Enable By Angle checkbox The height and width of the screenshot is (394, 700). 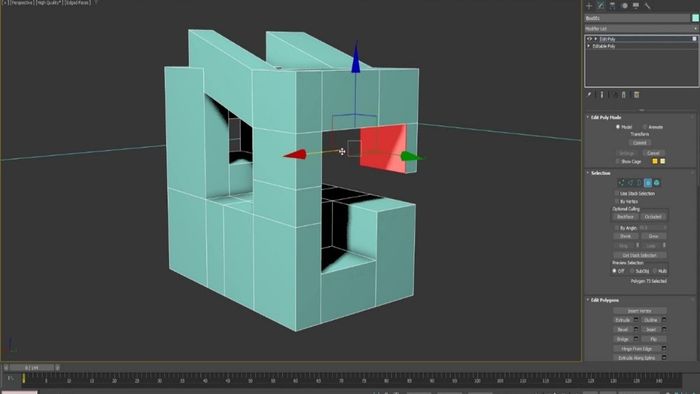pyautogui.click(x=617, y=228)
